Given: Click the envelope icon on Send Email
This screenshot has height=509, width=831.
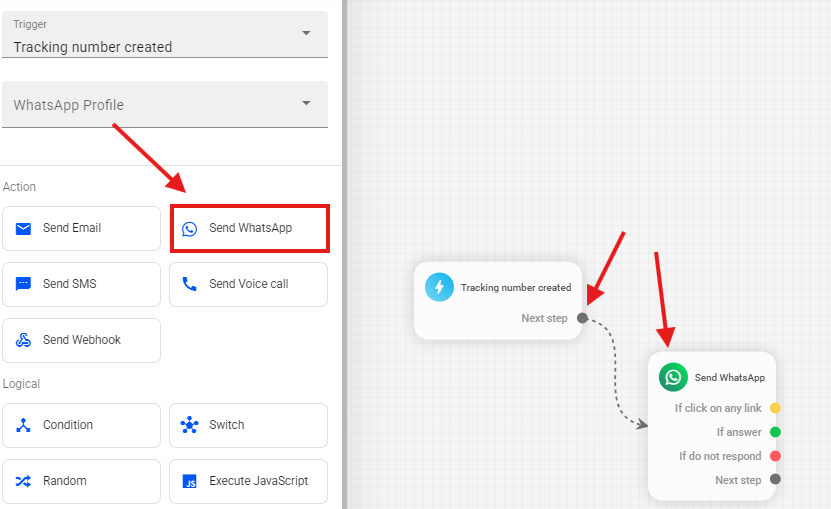Looking at the screenshot, I should point(24,229).
